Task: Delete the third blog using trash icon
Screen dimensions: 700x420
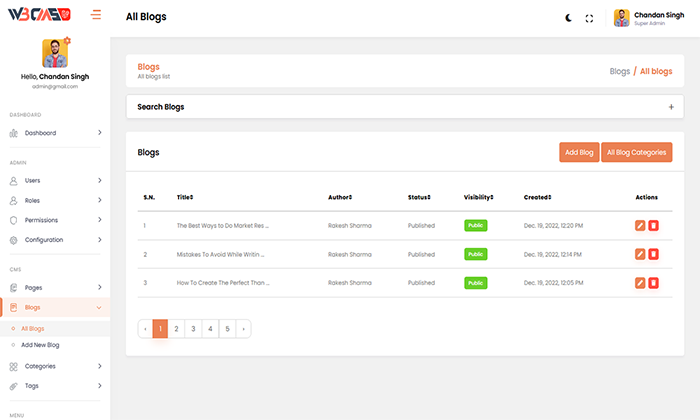Action: coord(653,283)
